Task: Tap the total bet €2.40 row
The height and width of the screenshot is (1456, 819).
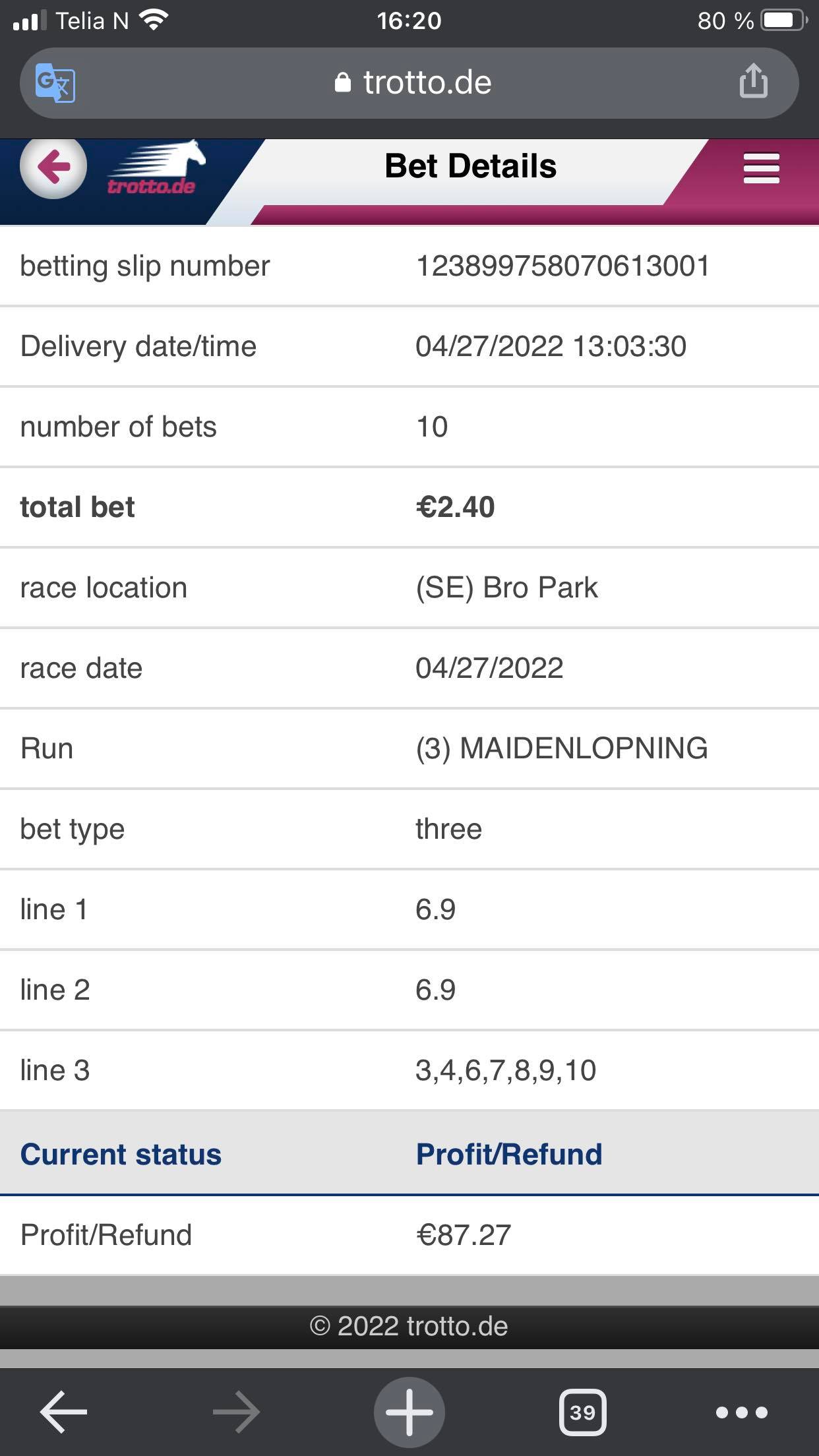Action: pos(409,507)
